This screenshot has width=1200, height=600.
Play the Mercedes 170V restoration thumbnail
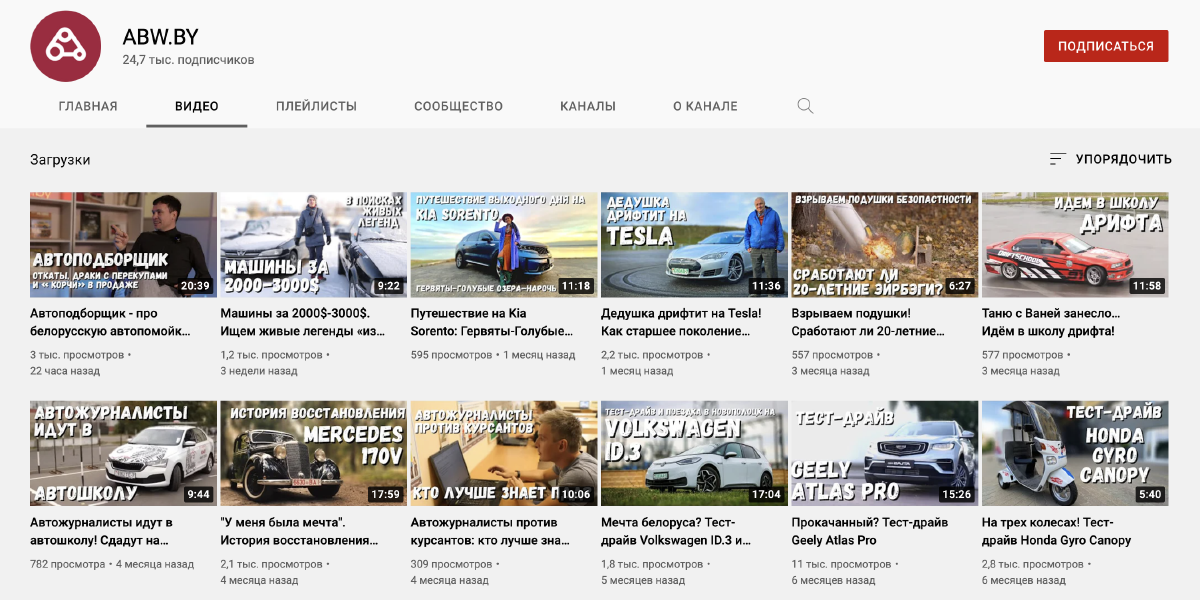(314, 454)
